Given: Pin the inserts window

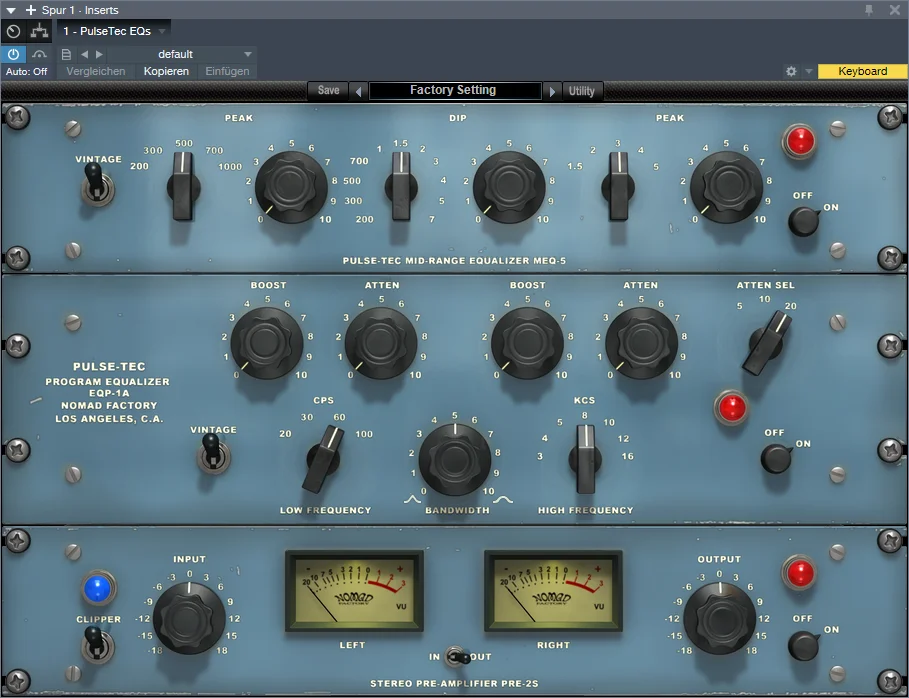Looking at the screenshot, I should click(x=869, y=10).
